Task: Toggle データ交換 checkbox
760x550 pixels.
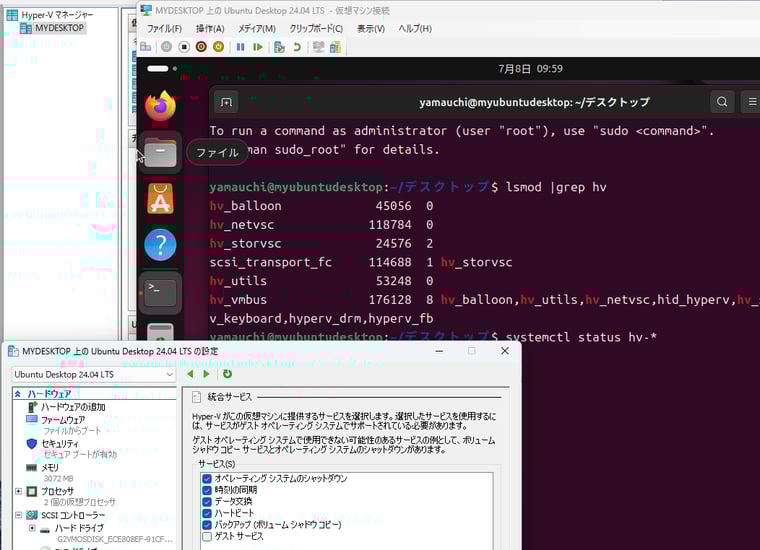Action: pyautogui.click(x=207, y=502)
